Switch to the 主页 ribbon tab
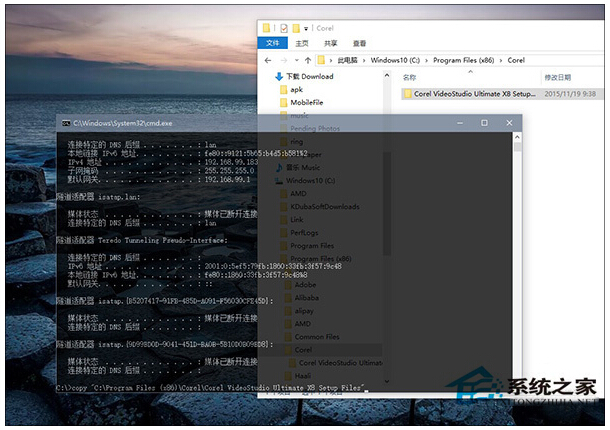 pos(302,44)
